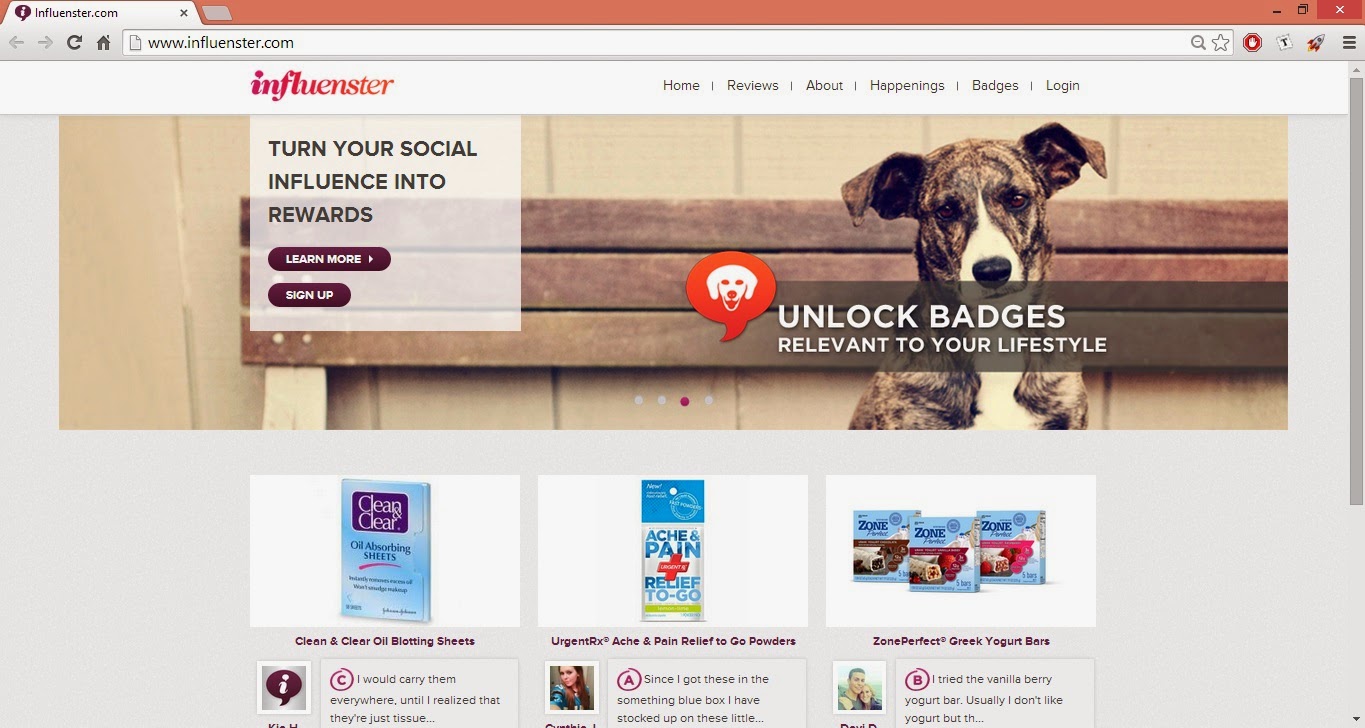Reload the page with the refresh icon
Screen dimensions: 1365x728
coord(74,43)
